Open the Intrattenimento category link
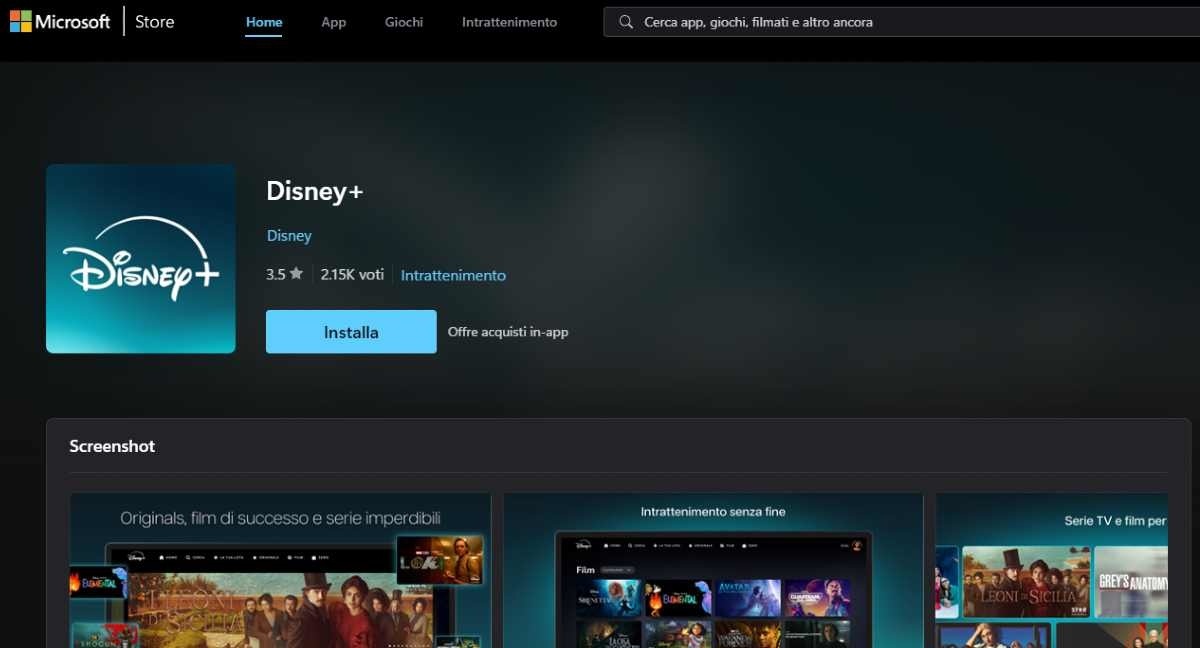Screen dimensions: 1200x648 coord(453,275)
